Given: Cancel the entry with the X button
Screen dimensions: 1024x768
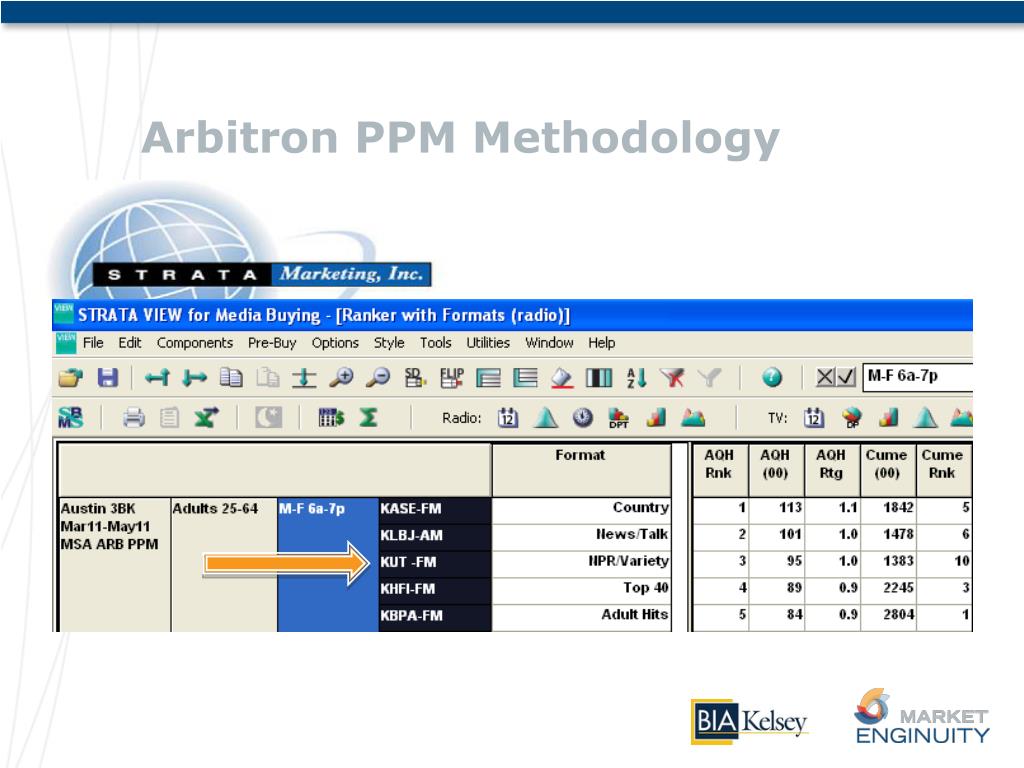Looking at the screenshot, I should pos(825,377).
